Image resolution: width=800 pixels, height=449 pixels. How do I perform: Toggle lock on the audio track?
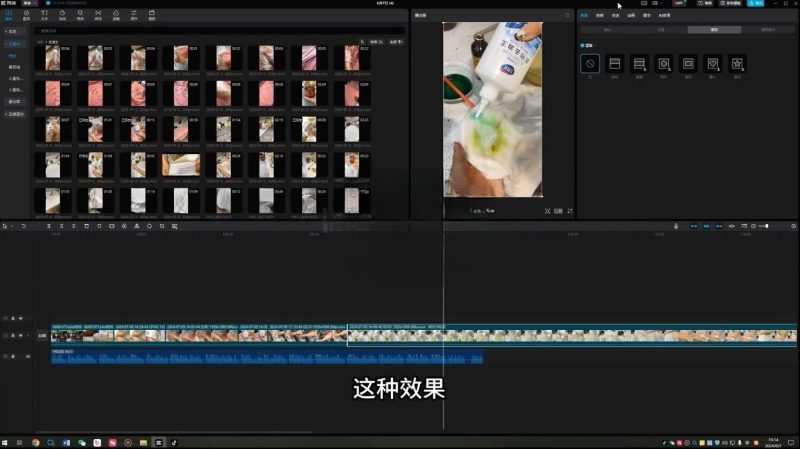point(13,357)
